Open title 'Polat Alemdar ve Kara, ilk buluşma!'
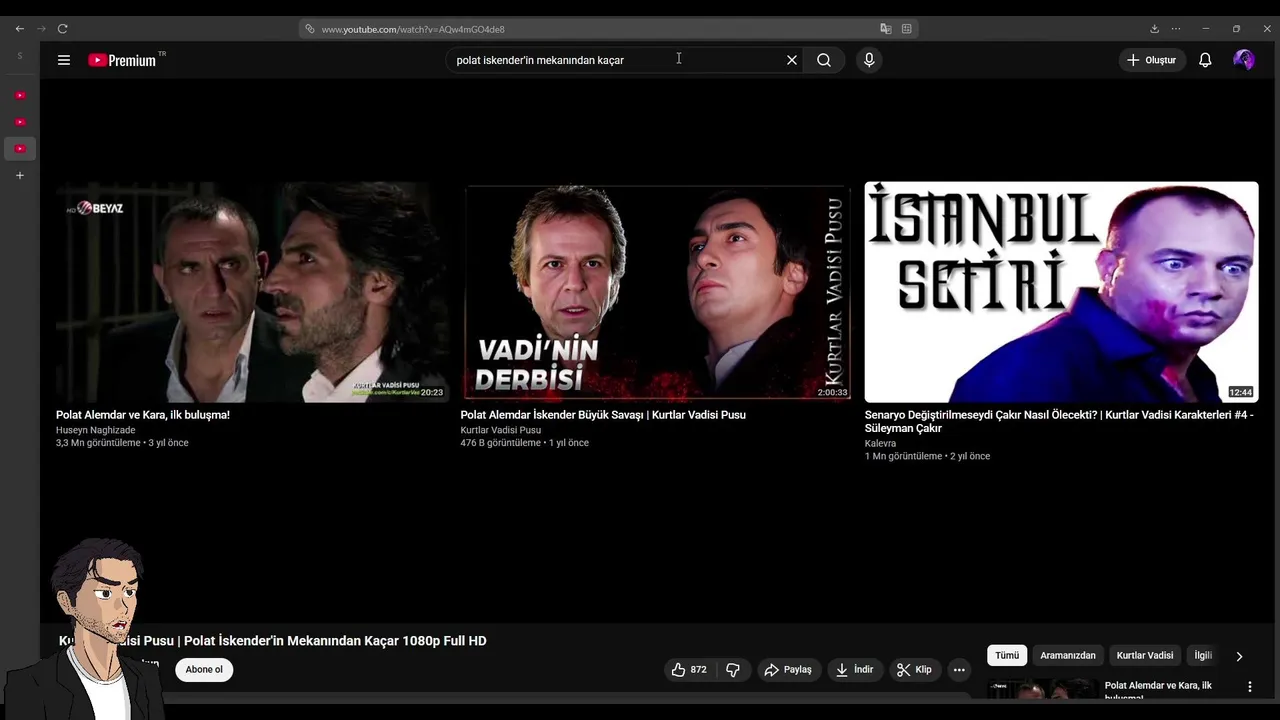Image resolution: width=1280 pixels, height=720 pixels. pyautogui.click(x=143, y=415)
